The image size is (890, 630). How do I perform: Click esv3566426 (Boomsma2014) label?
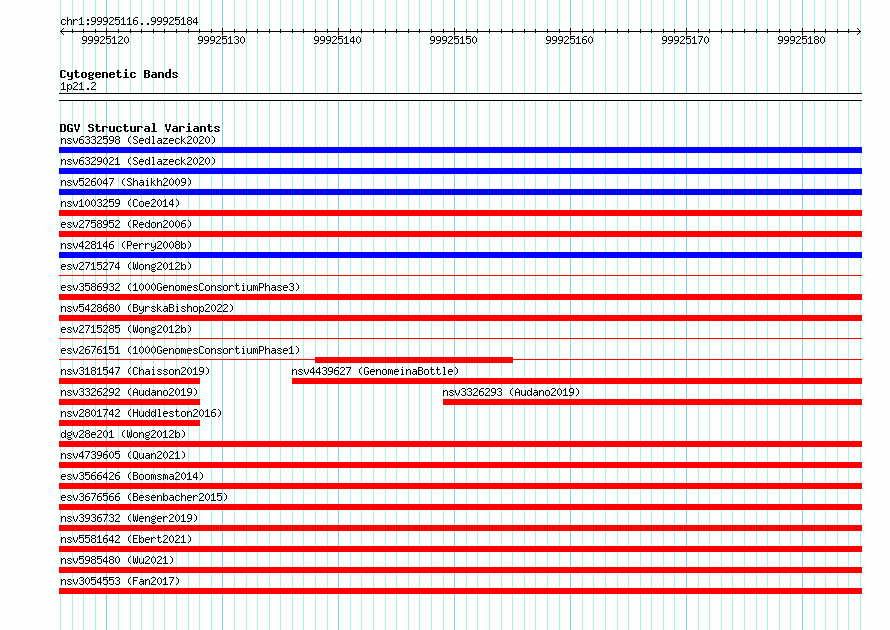[132, 476]
